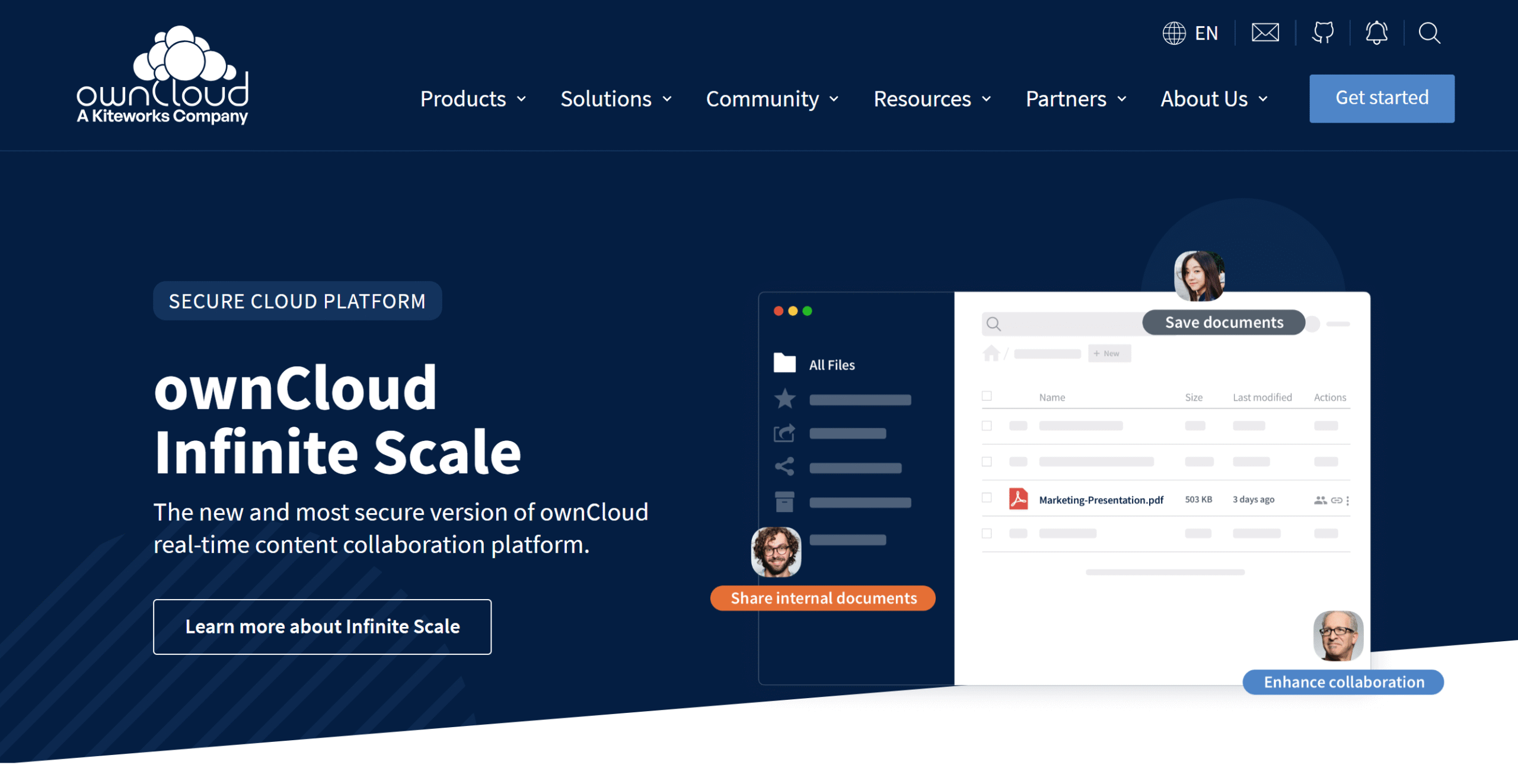Click the 3 days ago timestamp

(x=1254, y=500)
